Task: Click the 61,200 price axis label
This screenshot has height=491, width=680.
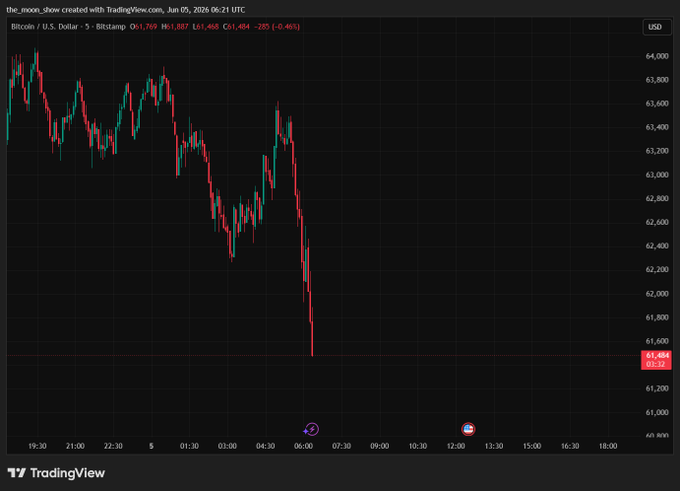Action: (x=657, y=389)
